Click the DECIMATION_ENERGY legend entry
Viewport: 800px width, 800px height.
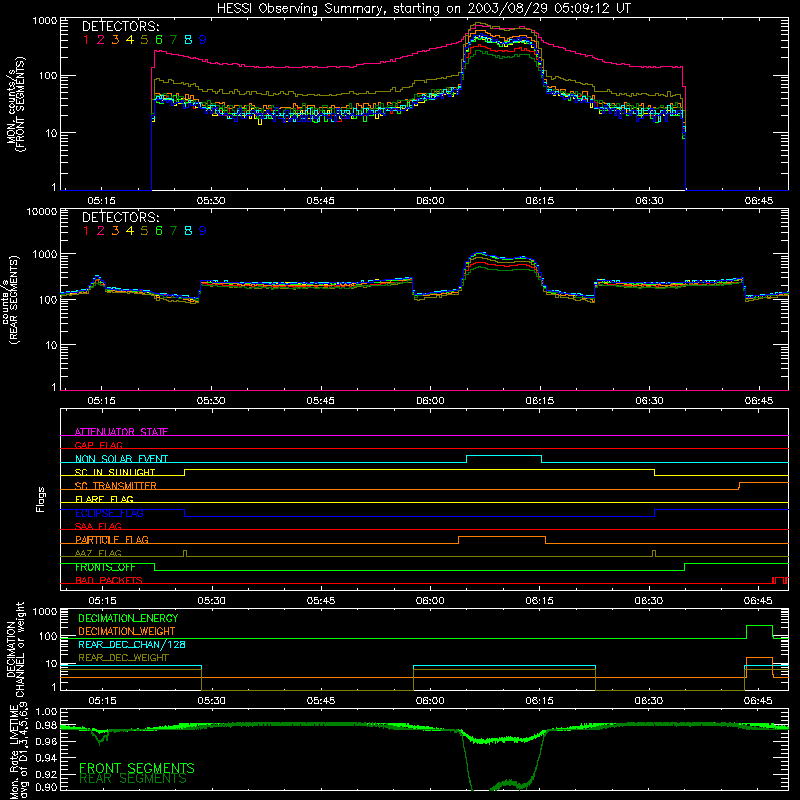[x=128, y=618]
